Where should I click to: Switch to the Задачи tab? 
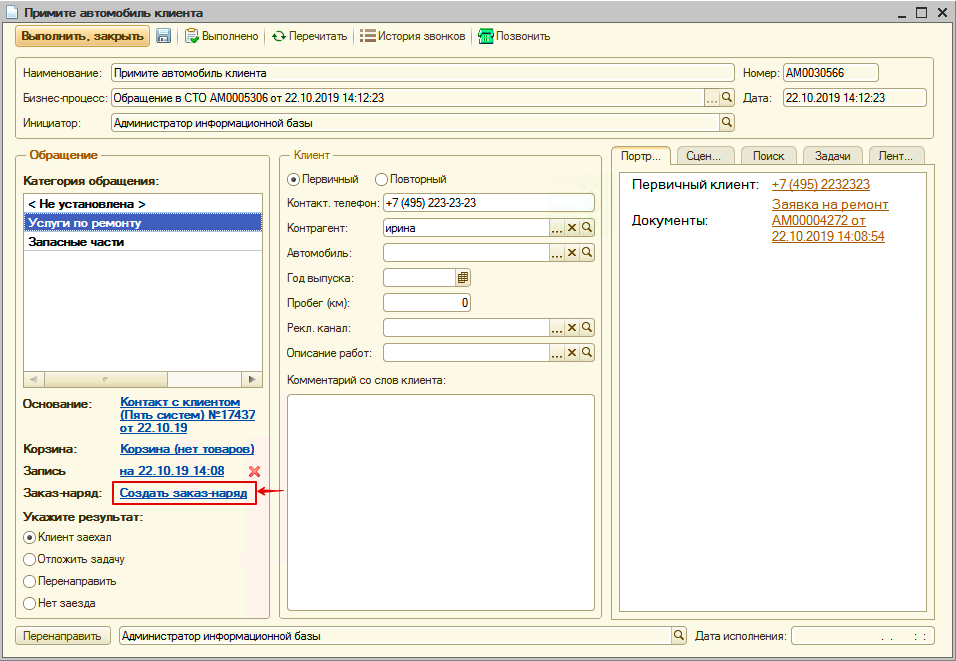tap(832, 156)
